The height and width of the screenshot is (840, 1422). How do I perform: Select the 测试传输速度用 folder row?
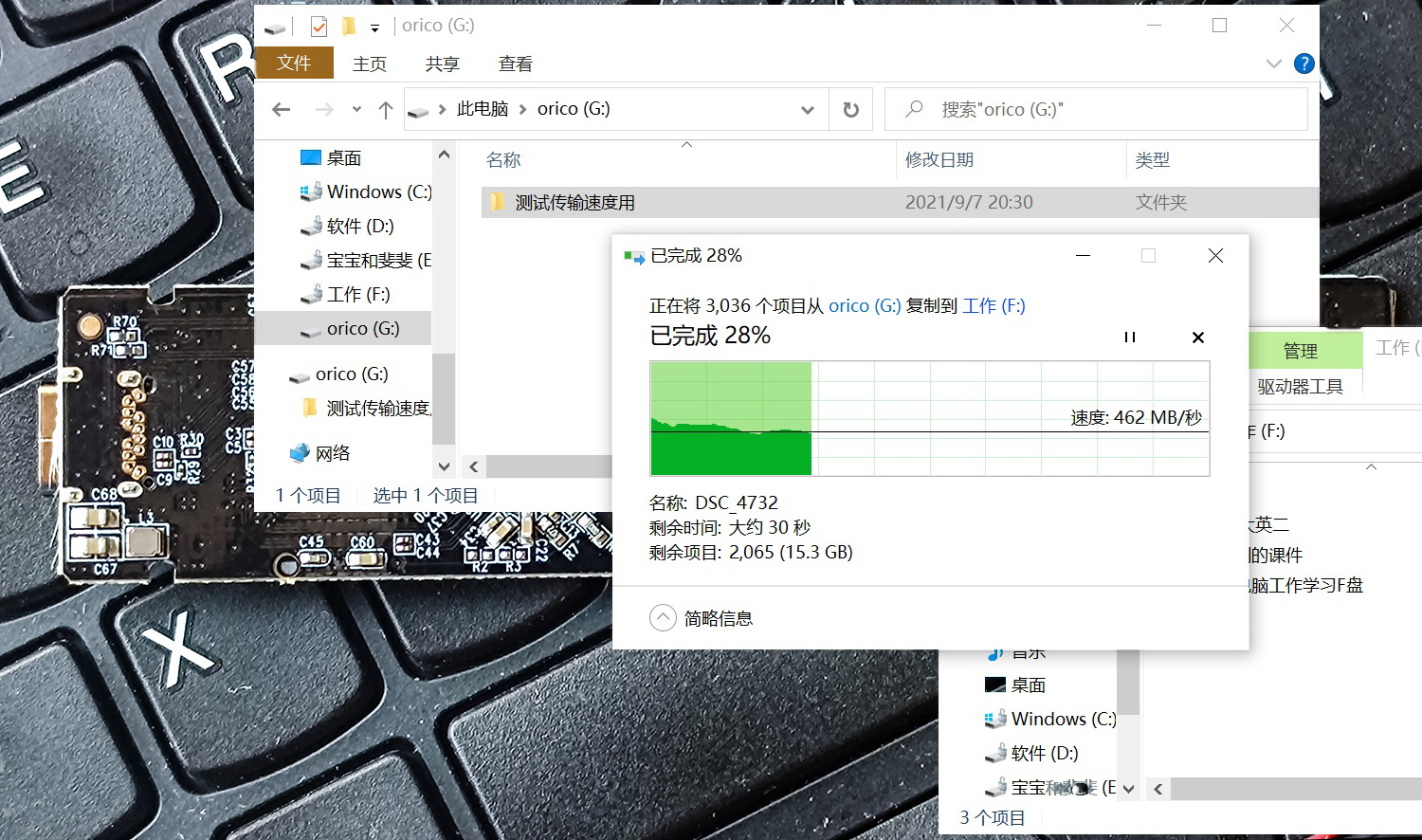901,202
